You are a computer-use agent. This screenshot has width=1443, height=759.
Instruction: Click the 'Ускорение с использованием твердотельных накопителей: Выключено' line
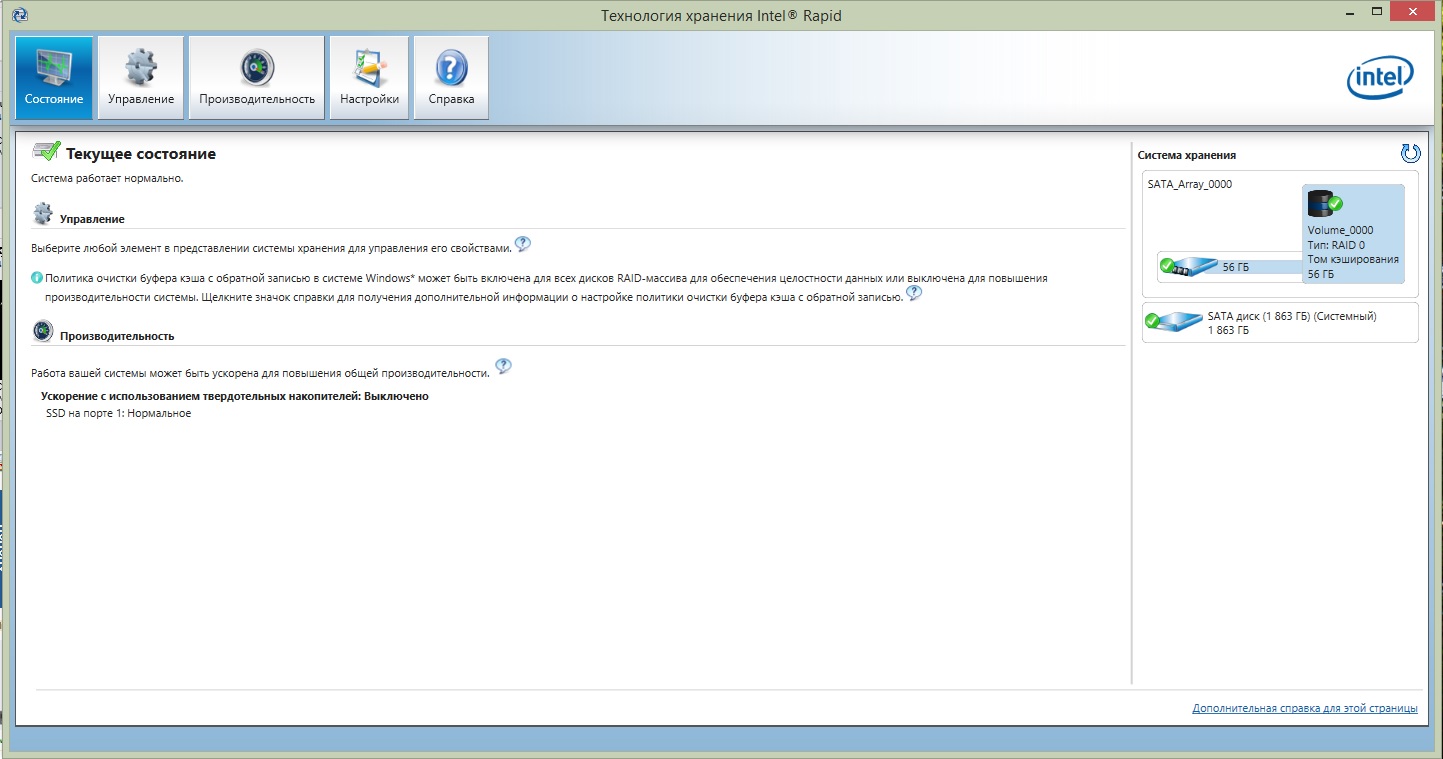[235, 396]
